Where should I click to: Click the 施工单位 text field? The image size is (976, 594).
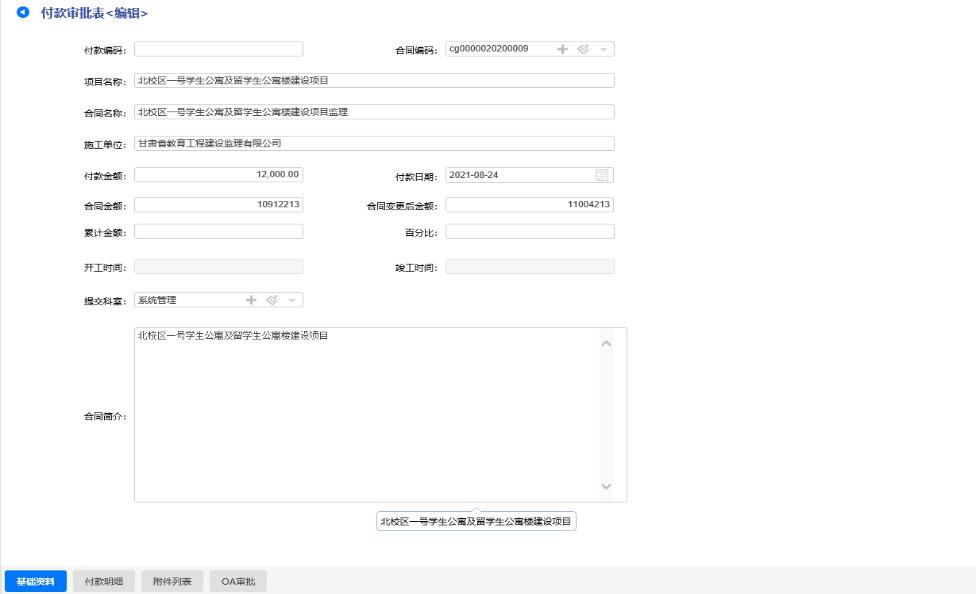coord(373,143)
